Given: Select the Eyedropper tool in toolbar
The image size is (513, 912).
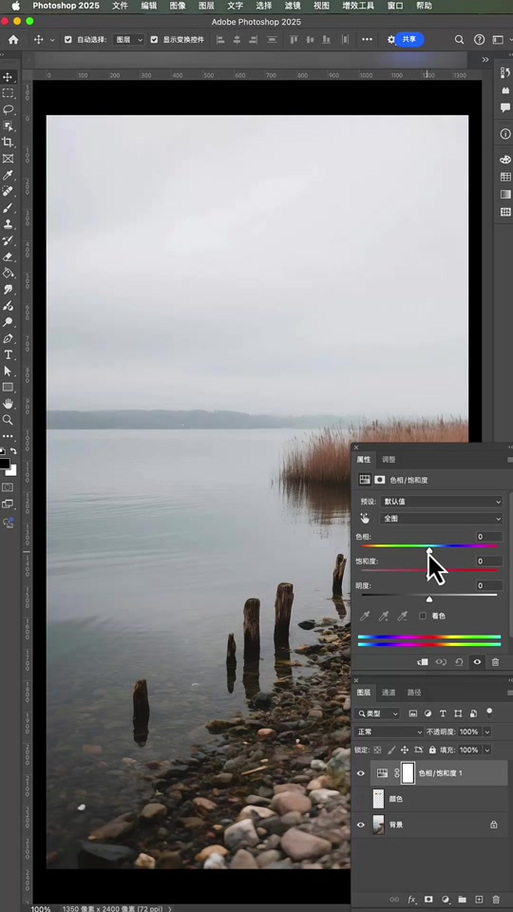Looking at the screenshot, I should (x=8, y=174).
